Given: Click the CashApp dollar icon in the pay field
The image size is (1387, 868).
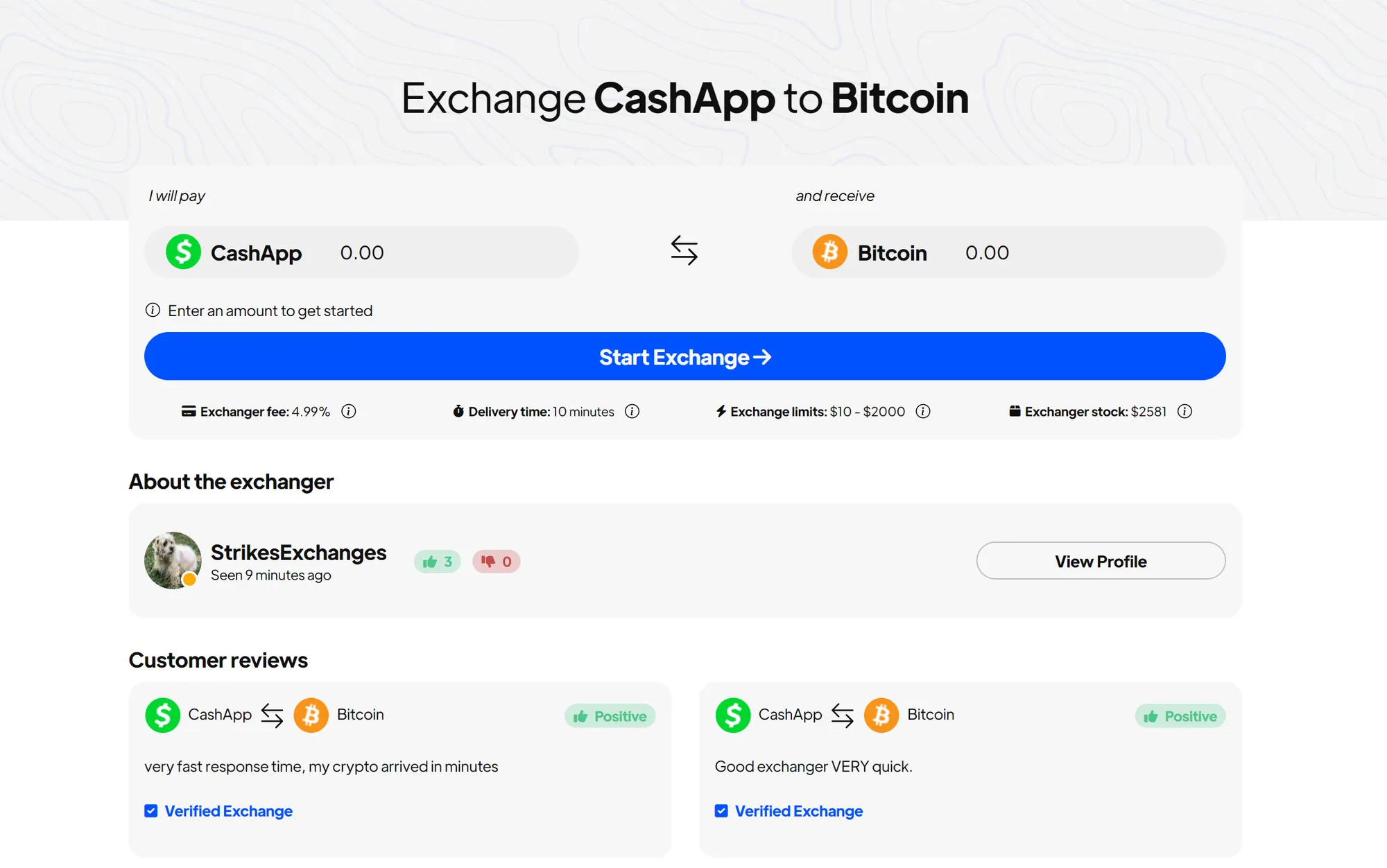Looking at the screenshot, I should coord(183,252).
